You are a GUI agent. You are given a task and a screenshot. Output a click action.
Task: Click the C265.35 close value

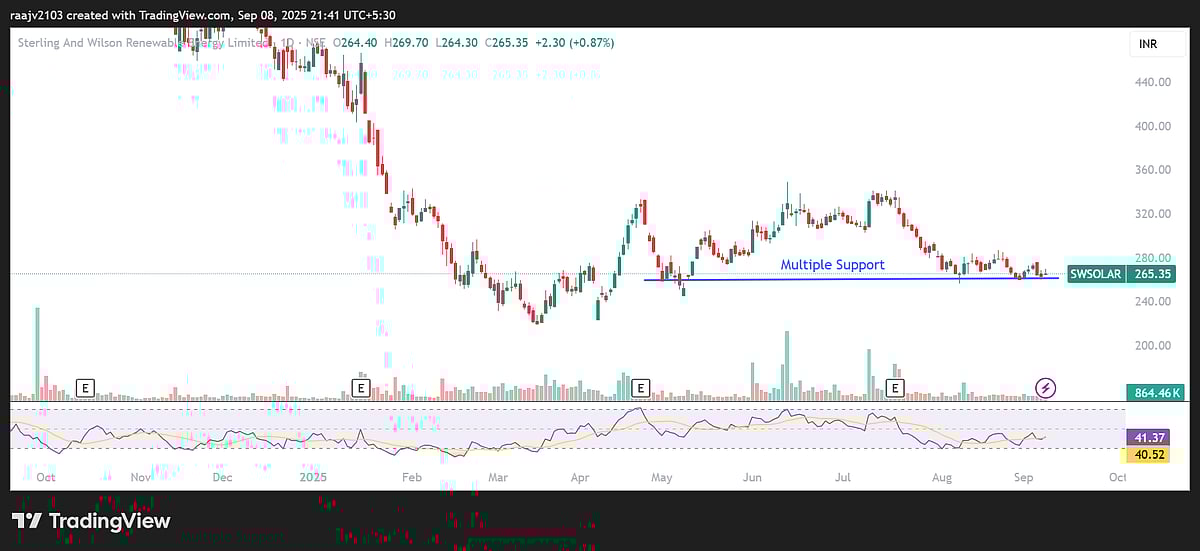tap(508, 43)
